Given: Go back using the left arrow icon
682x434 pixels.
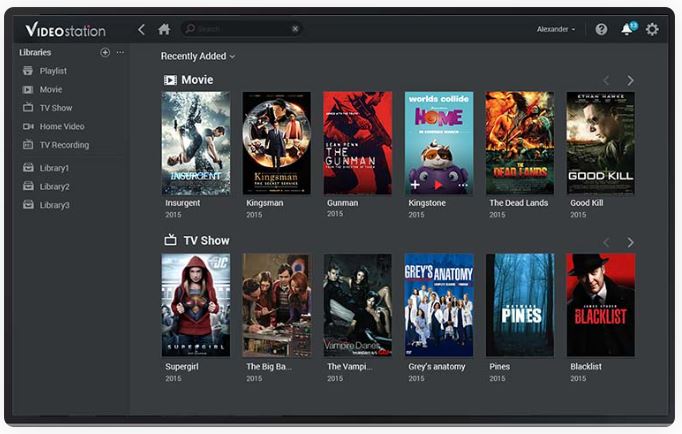Looking at the screenshot, I should tap(141, 29).
